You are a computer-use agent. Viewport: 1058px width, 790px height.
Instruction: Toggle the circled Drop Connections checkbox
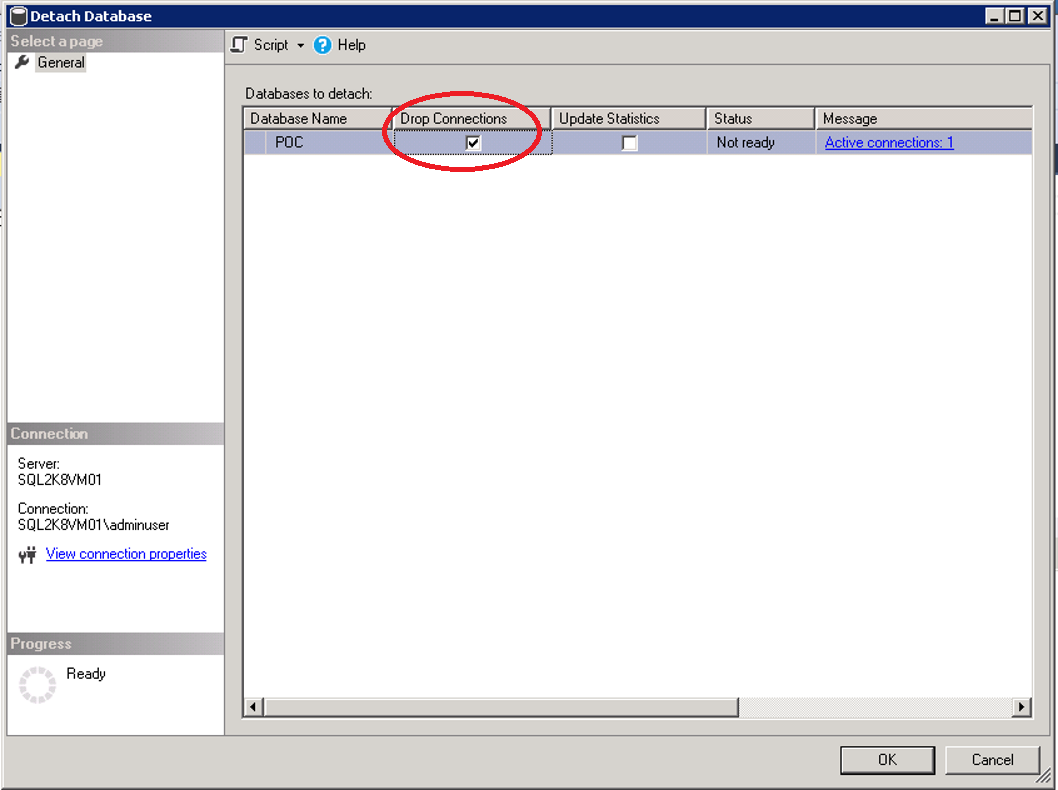472,142
